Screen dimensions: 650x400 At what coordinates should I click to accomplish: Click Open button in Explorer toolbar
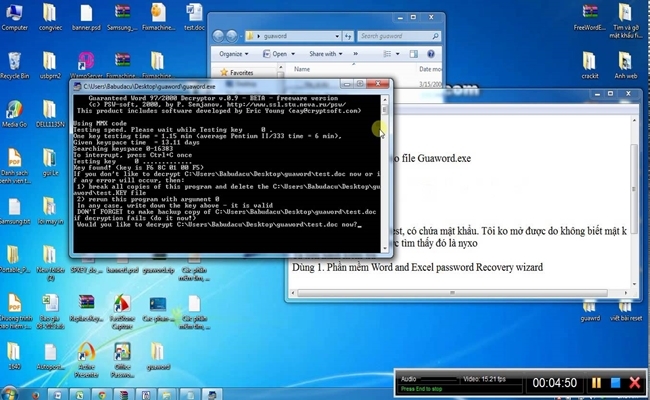coord(275,54)
